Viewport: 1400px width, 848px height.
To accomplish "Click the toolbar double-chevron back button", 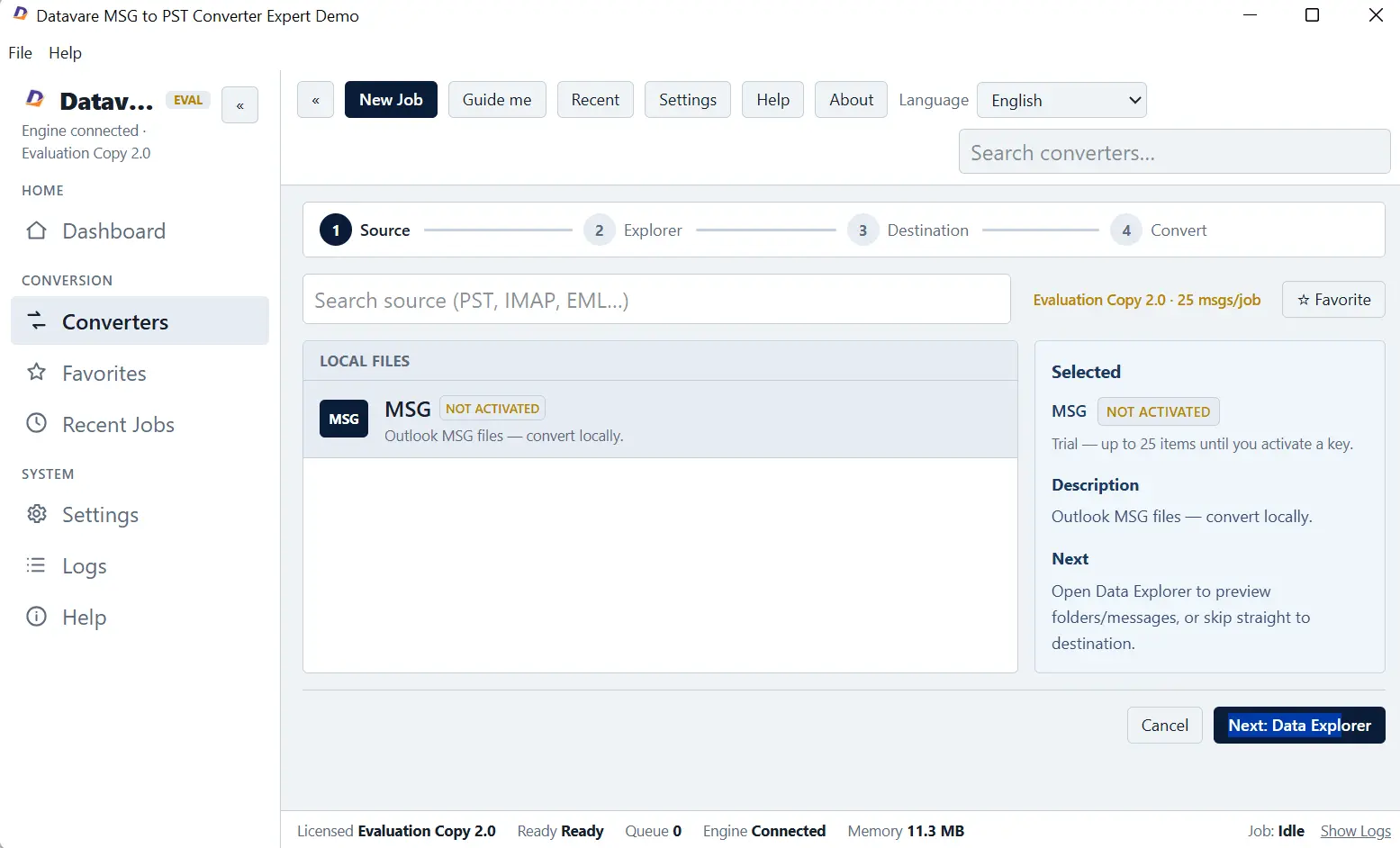I will [315, 100].
